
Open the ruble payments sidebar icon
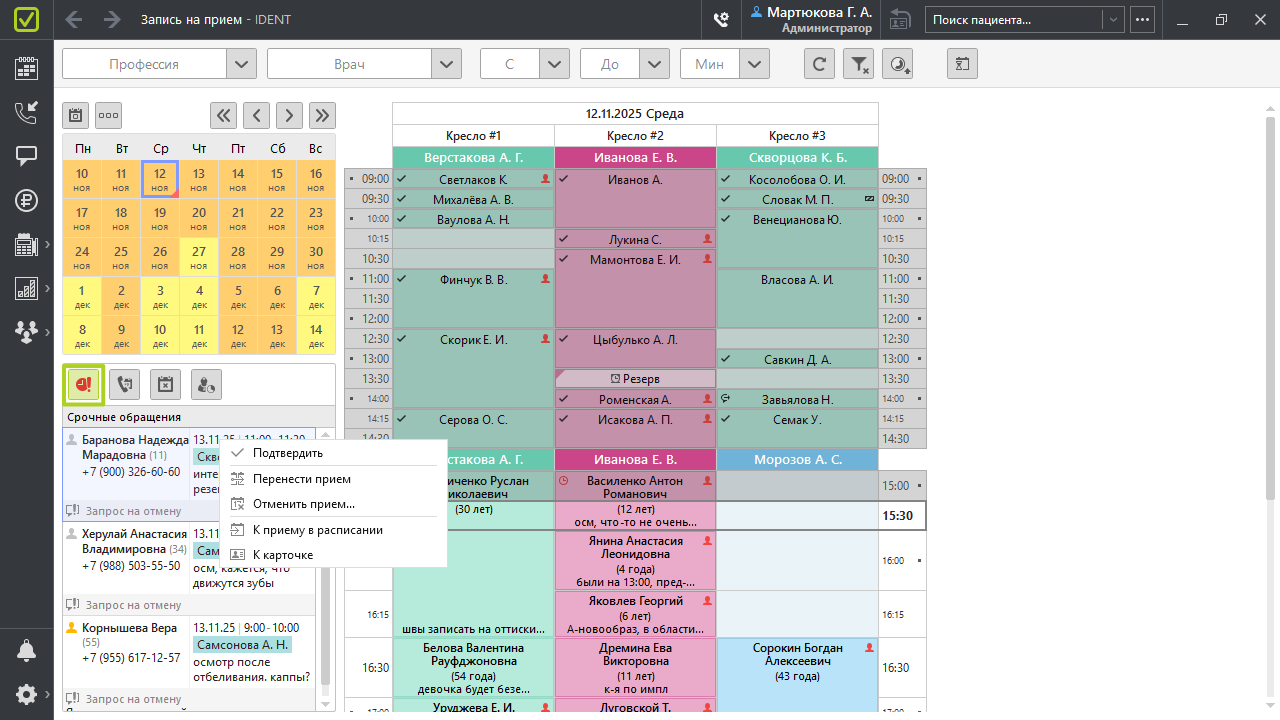26,200
